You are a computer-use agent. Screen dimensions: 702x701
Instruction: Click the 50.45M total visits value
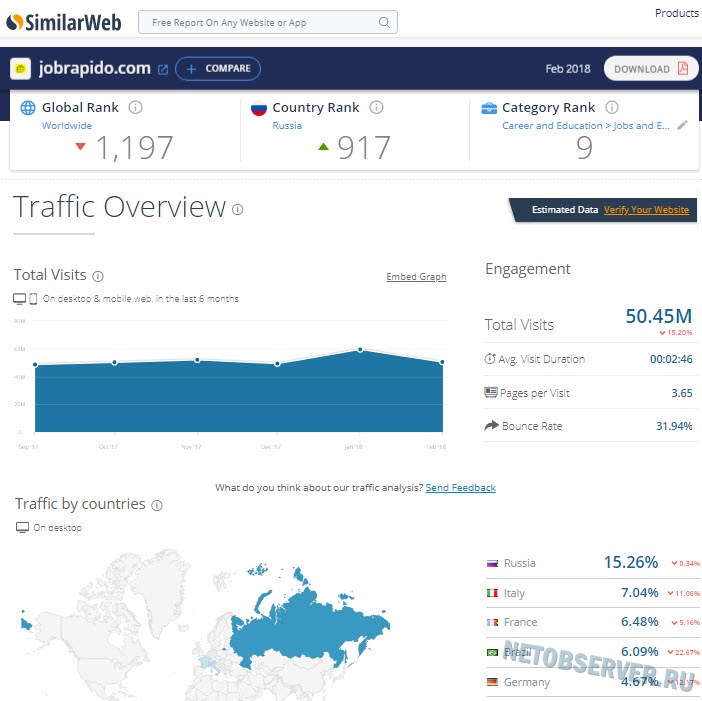(x=658, y=316)
